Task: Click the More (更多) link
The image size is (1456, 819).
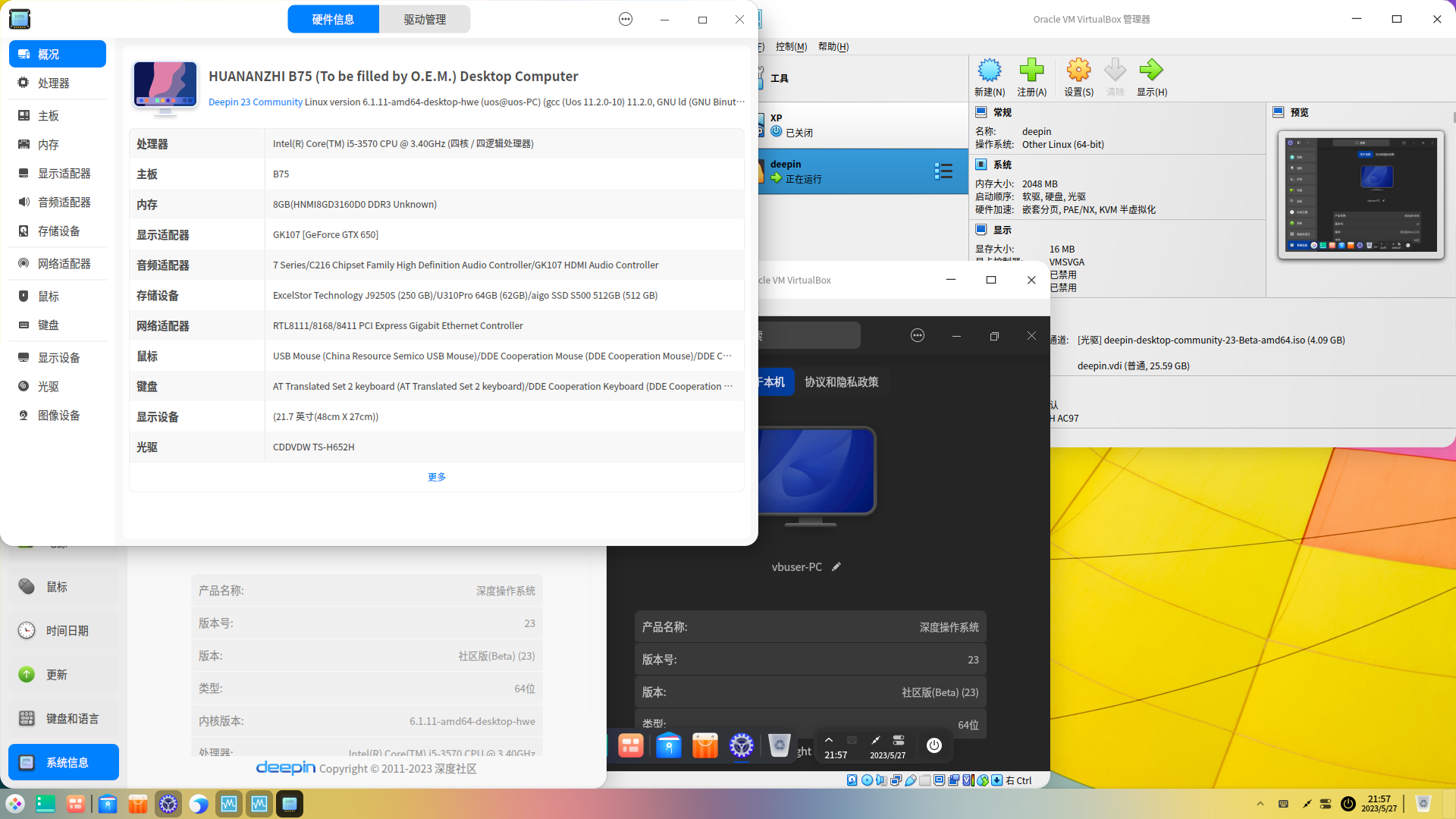Action: point(437,477)
